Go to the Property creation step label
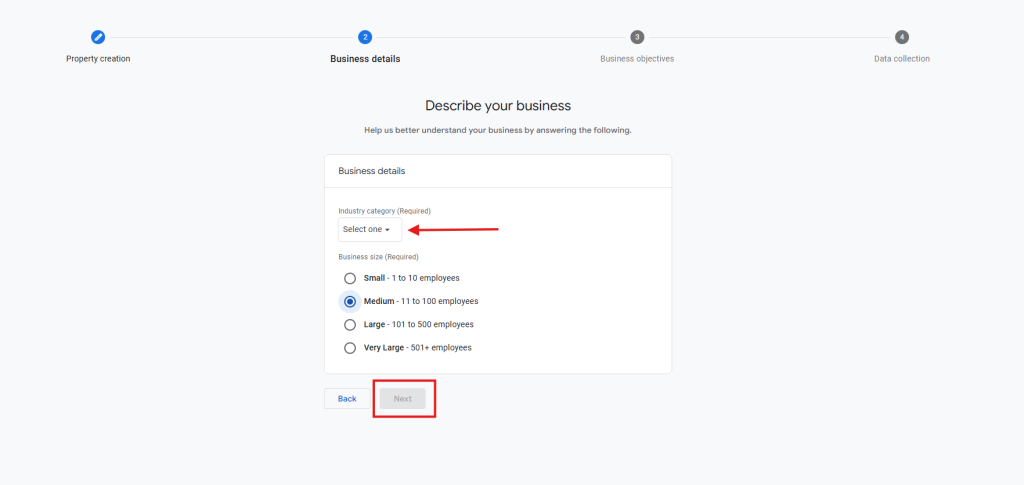Image resolution: width=1024 pixels, height=485 pixels. pos(98,59)
